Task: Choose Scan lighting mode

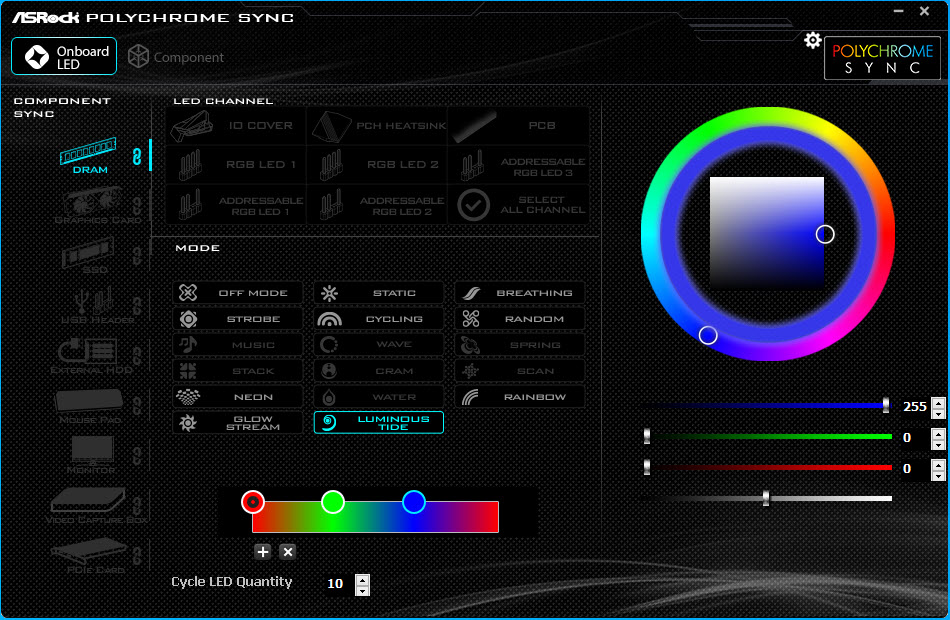Action: click(x=520, y=371)
